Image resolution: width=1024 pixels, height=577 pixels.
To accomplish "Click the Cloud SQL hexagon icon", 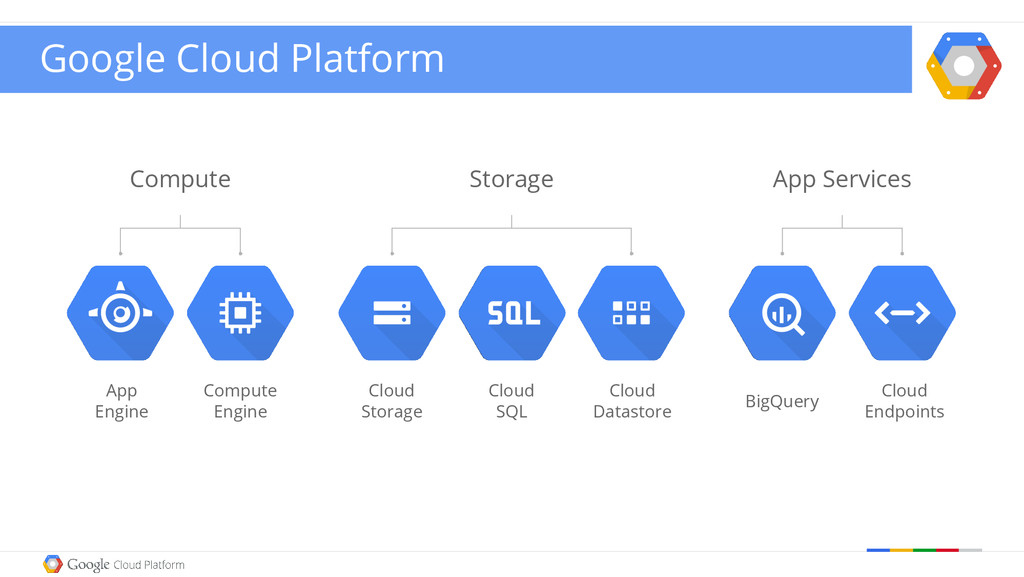I will coord(512,313).
